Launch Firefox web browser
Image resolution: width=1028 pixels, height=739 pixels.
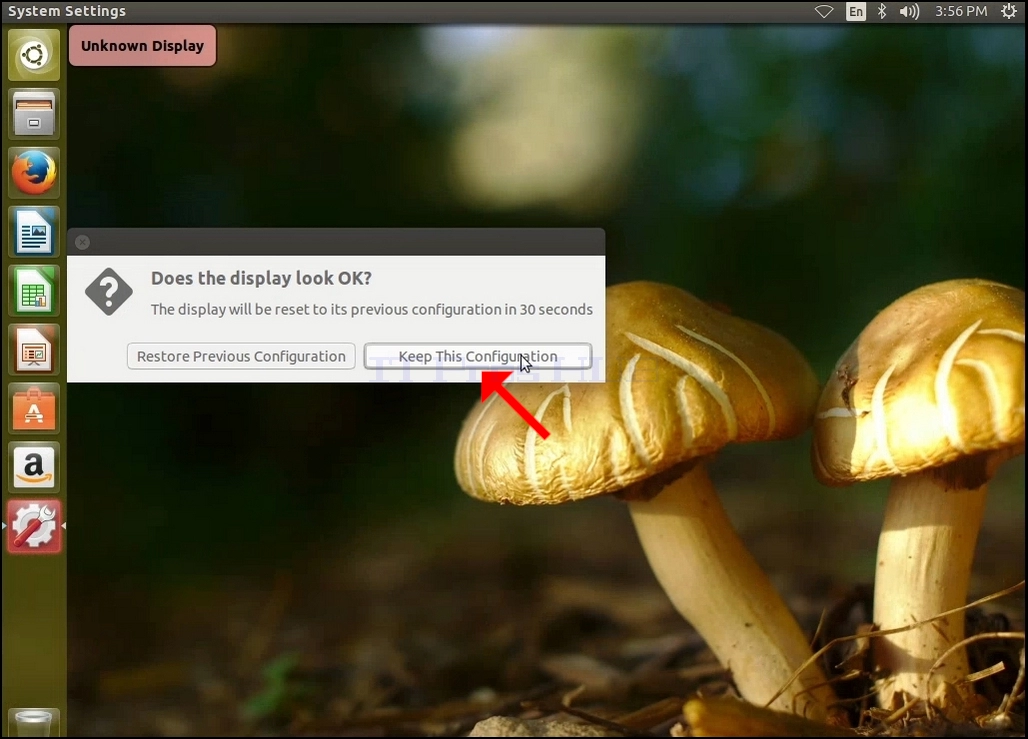pos(34,173)
